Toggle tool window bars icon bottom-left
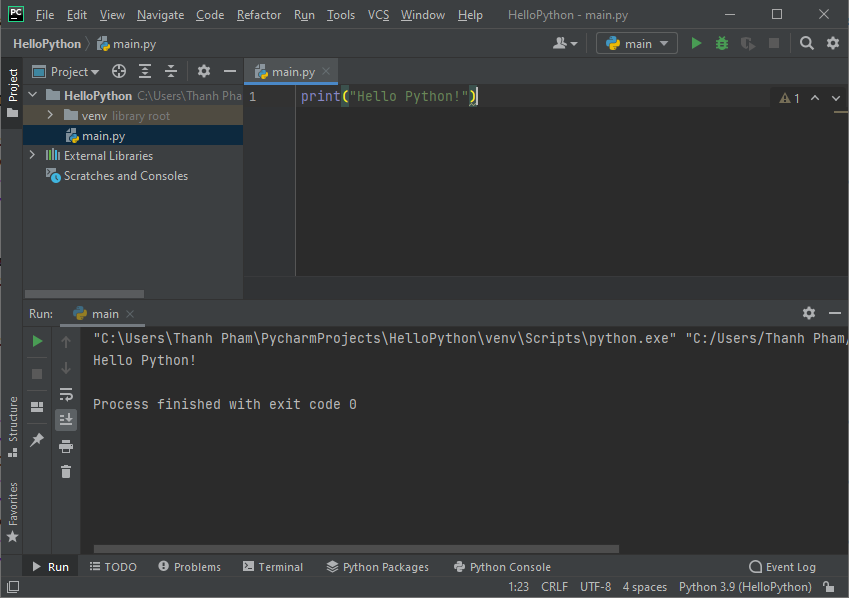 (13, 587)
